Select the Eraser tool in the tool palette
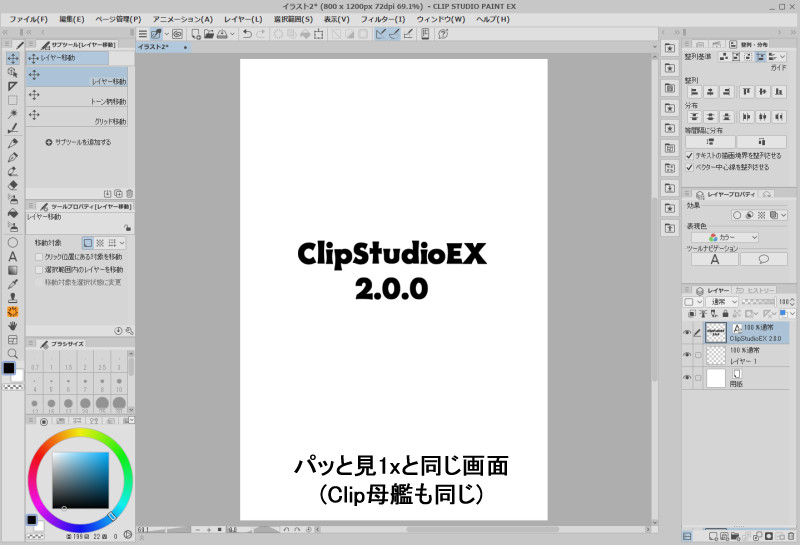This screenshot has height=545, width=800. click(13, 185)
